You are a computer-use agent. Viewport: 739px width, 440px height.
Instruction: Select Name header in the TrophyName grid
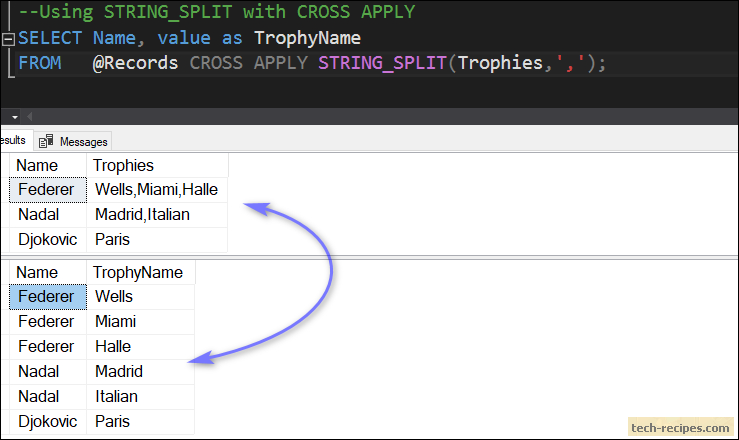(x=48, y=272)
